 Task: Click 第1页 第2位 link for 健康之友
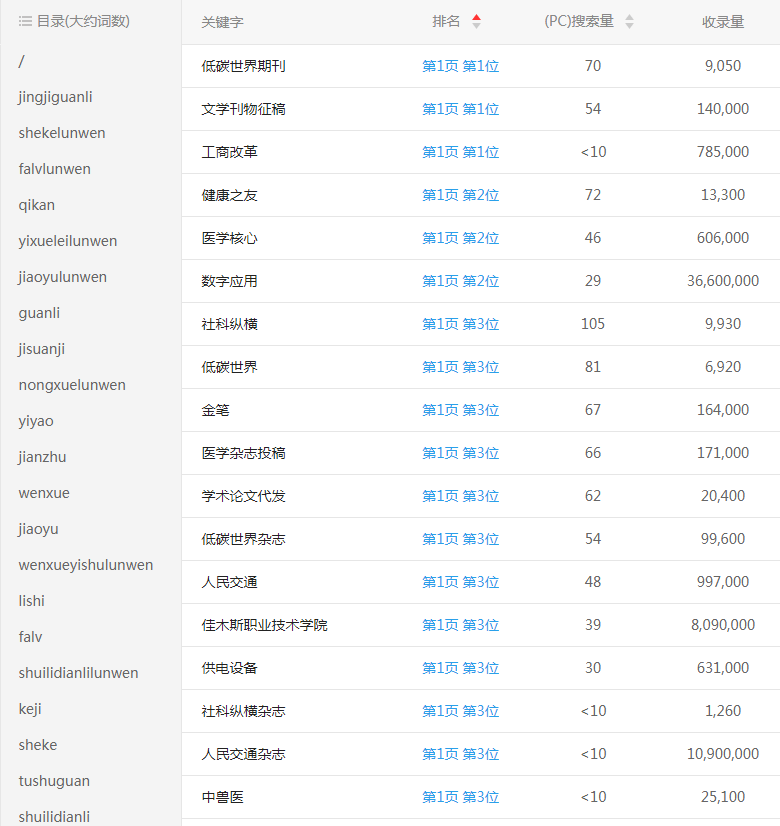coord(460,195)
